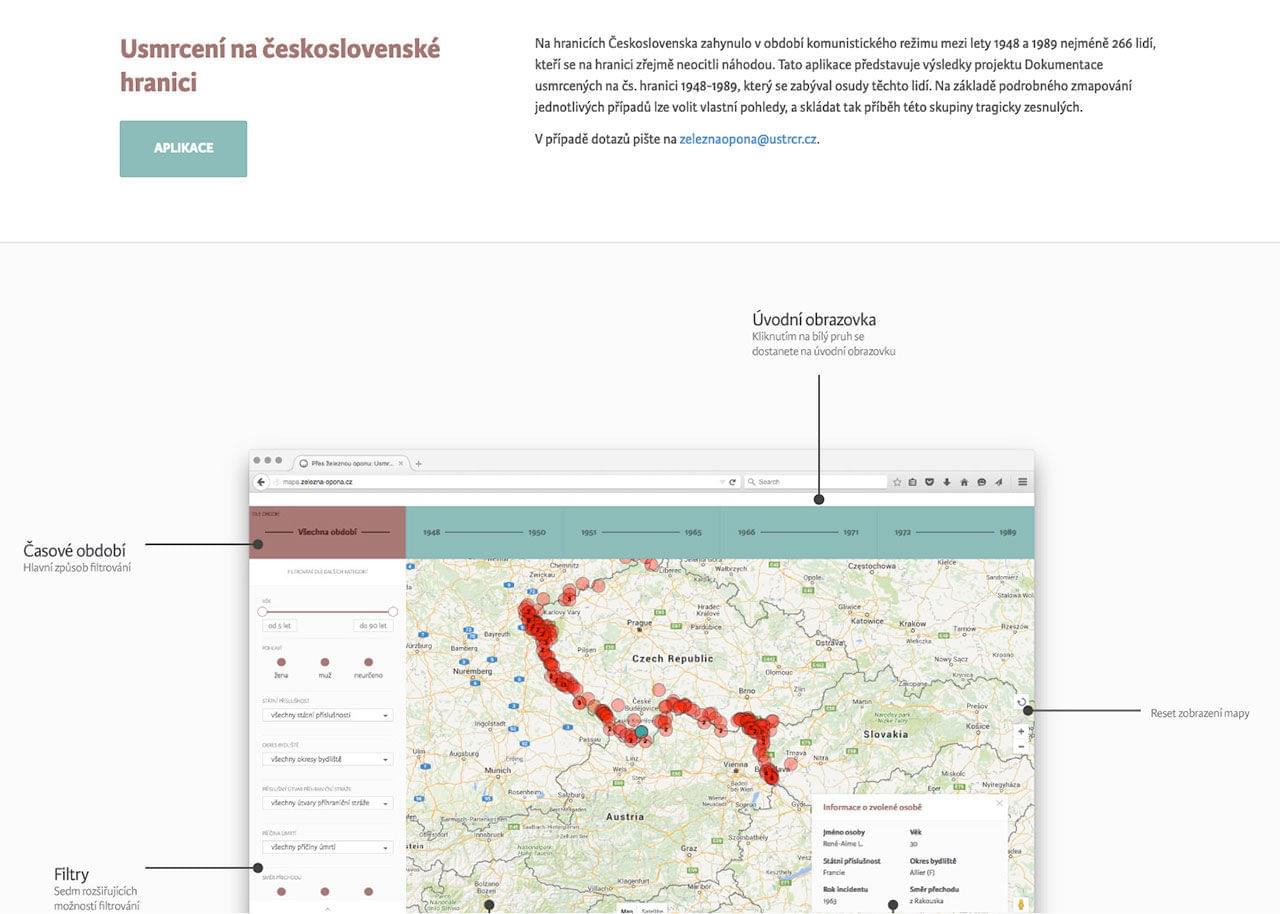This screenshot has width=1280, height=914.
Task: Click the paper plane share icon in the toolbar
Action: tap(998, 482)
